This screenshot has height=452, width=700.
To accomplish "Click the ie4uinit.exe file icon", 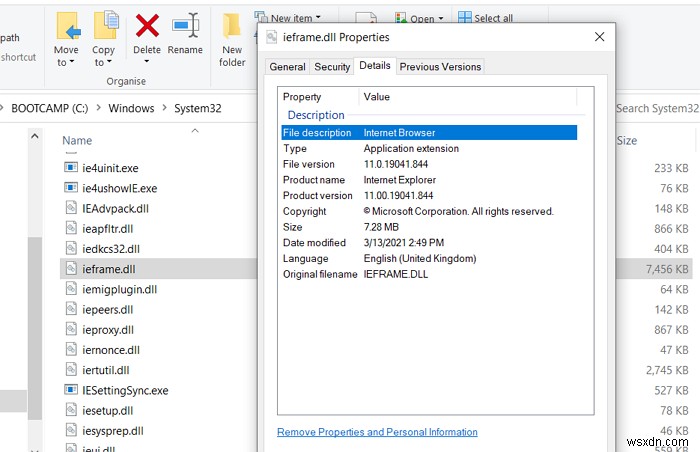I will point(71,168).
